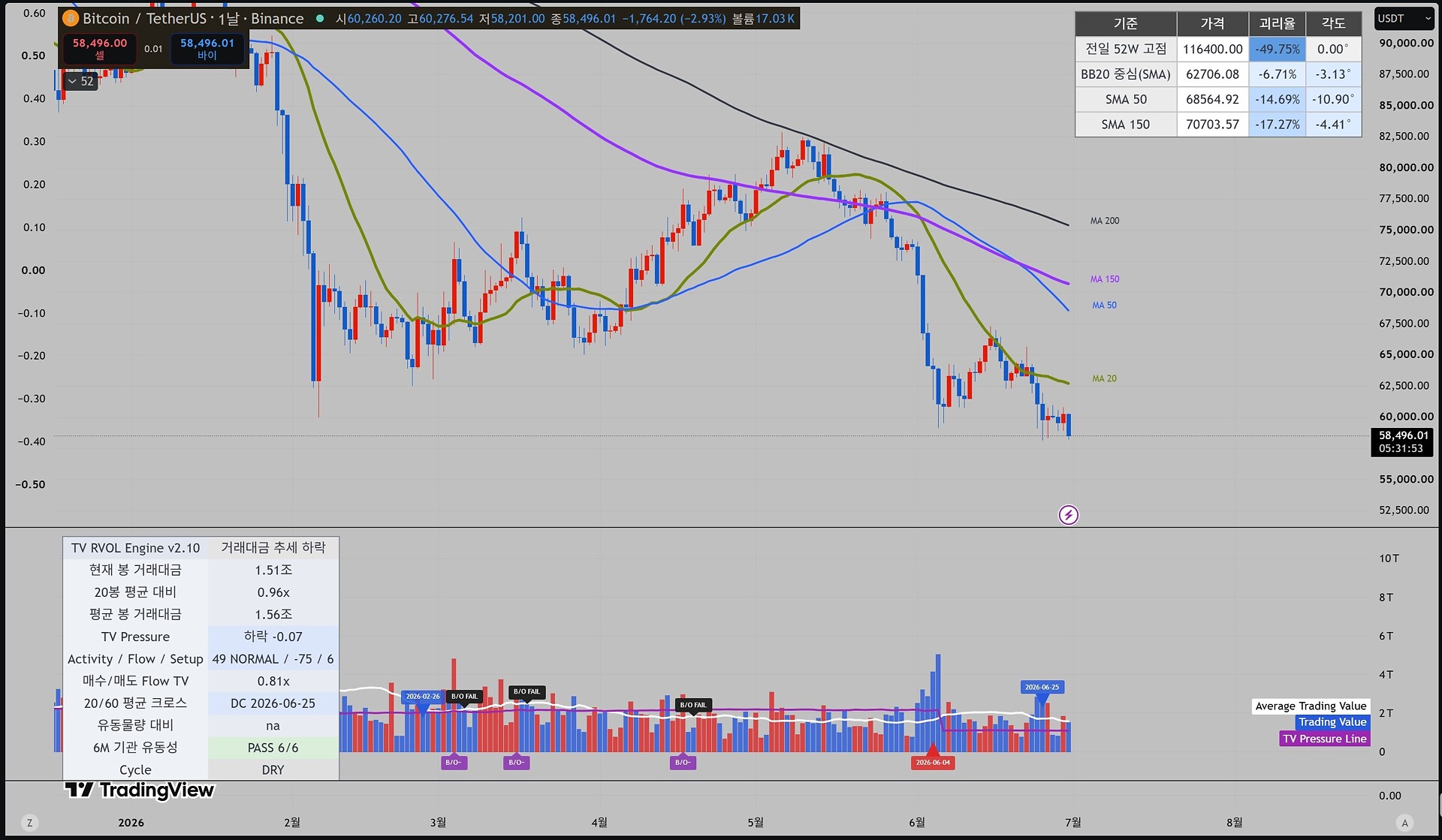Screen dimensions: 1442x840
Task: Click the TV RVOL Engine v2.10 header cell
Action: click(x=135, y=548)
